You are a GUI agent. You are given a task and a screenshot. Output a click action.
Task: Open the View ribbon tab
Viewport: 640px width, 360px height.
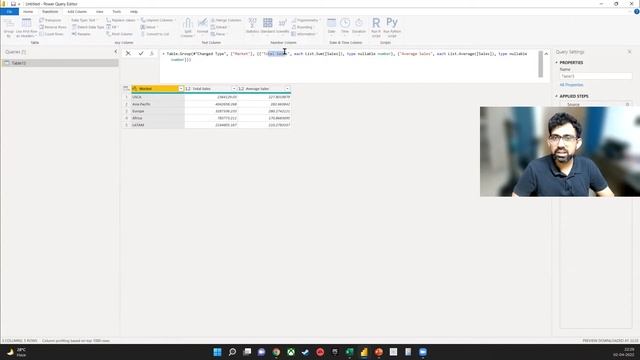pyautogui.click(x=100, y=12)
